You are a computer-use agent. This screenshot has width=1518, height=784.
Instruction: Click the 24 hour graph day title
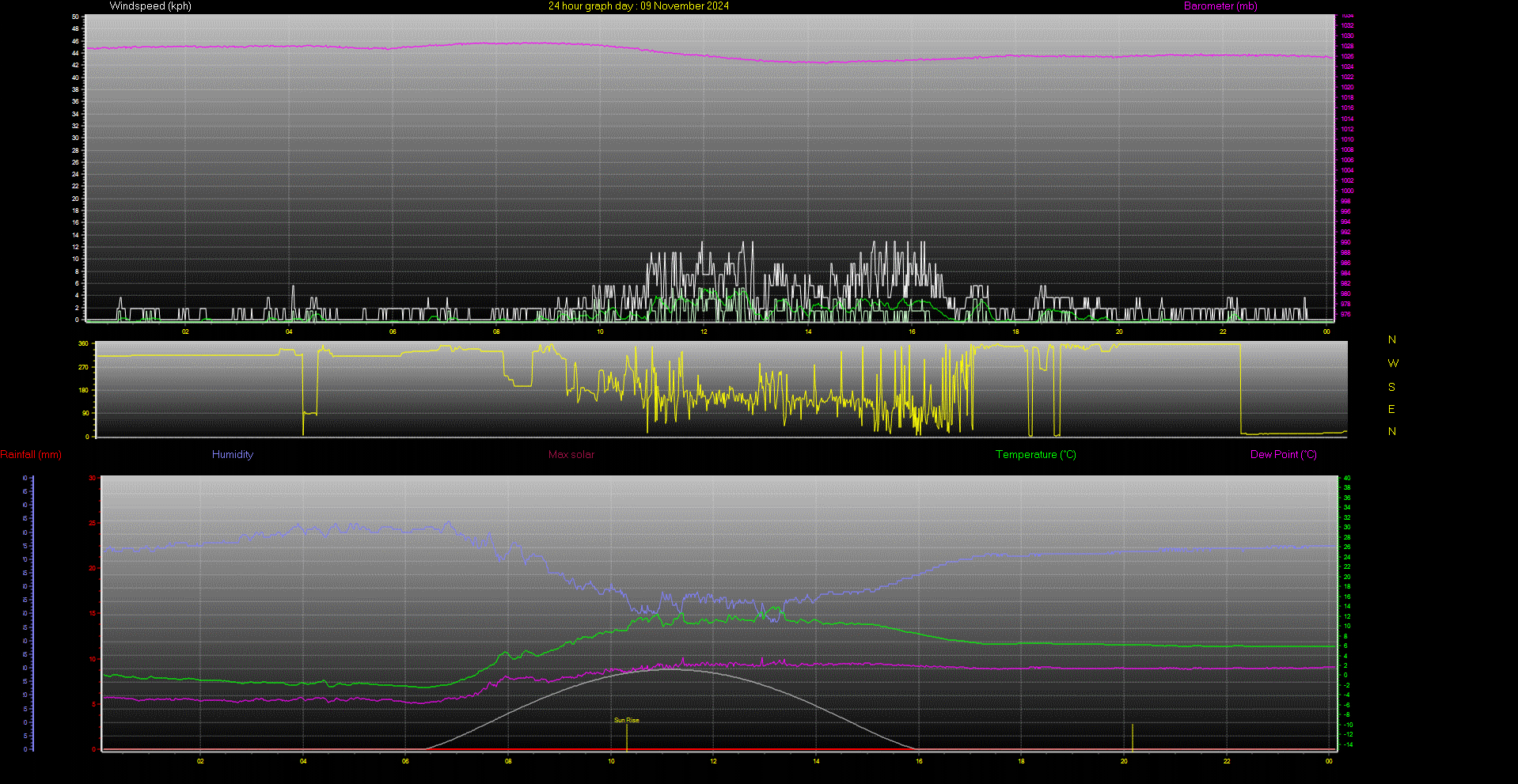coord(639,6)
